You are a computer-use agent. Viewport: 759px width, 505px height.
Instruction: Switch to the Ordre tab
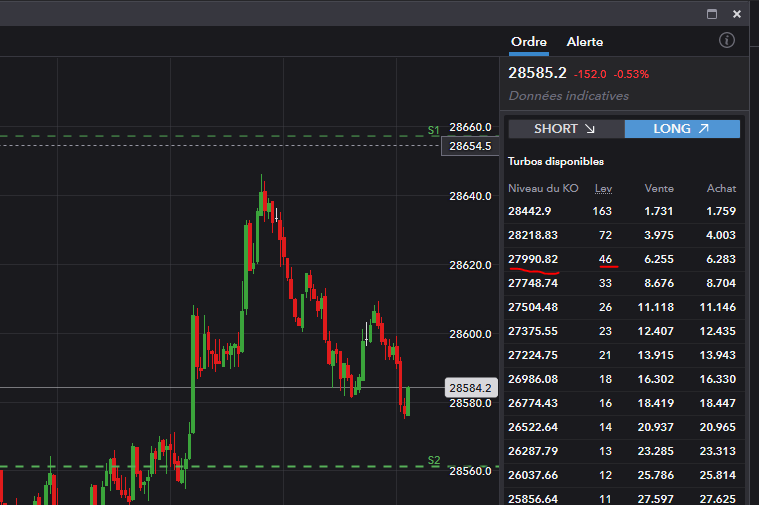click(x=528, y=42)
